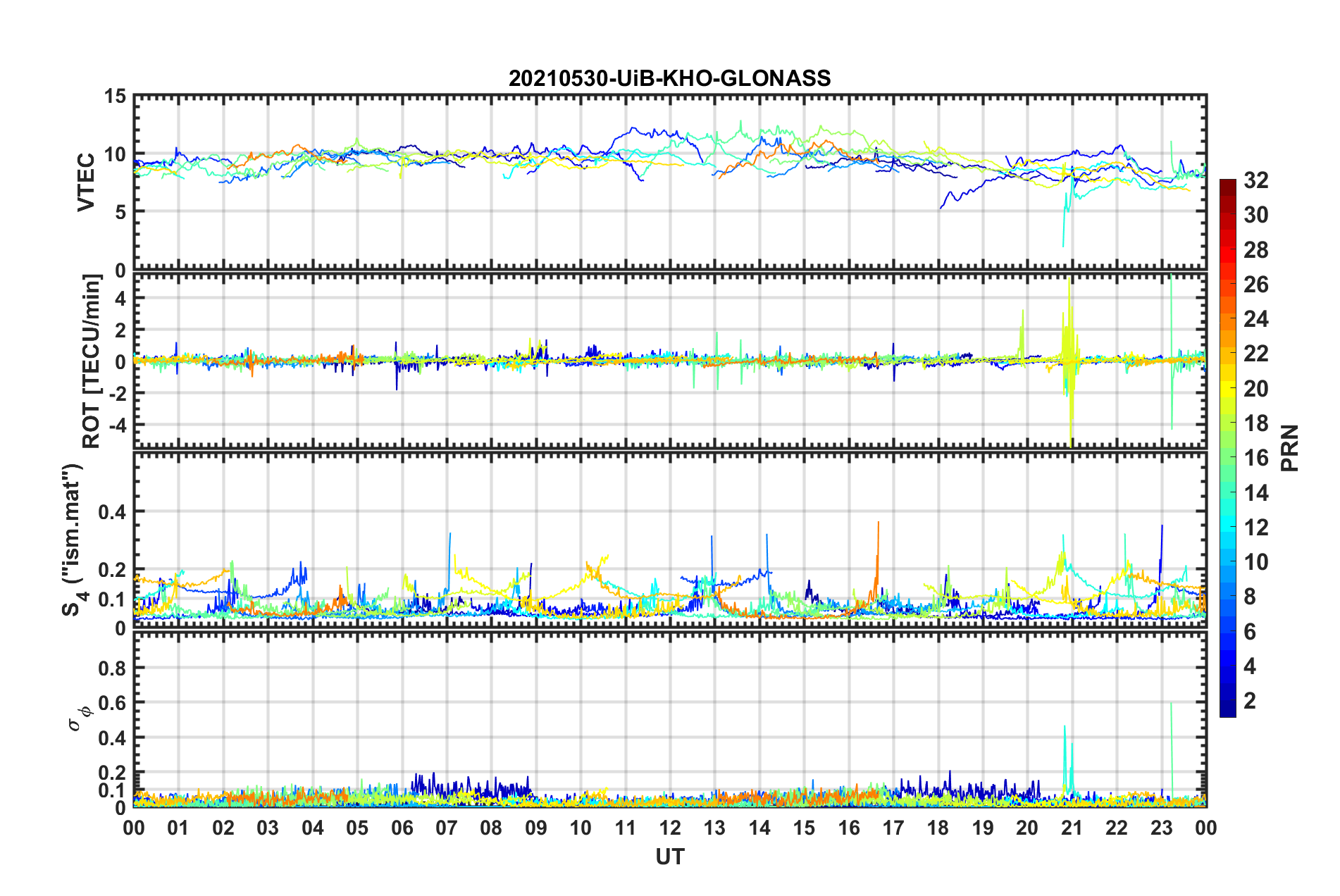Click x-axis tick label 06
Image resolution: width=1340 pixels, height=896 pixels.
click(402, 828)
